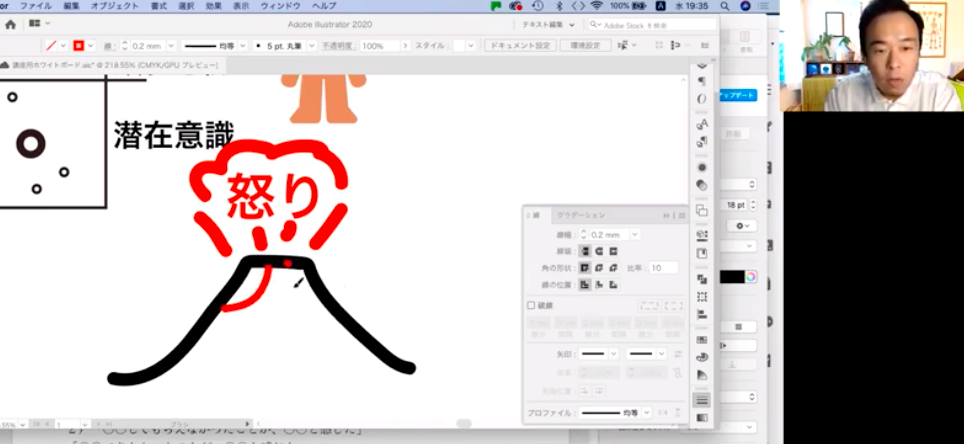Switch to the グラデーション tab
The image size is (964, 444).
click(x=581, y=215)
